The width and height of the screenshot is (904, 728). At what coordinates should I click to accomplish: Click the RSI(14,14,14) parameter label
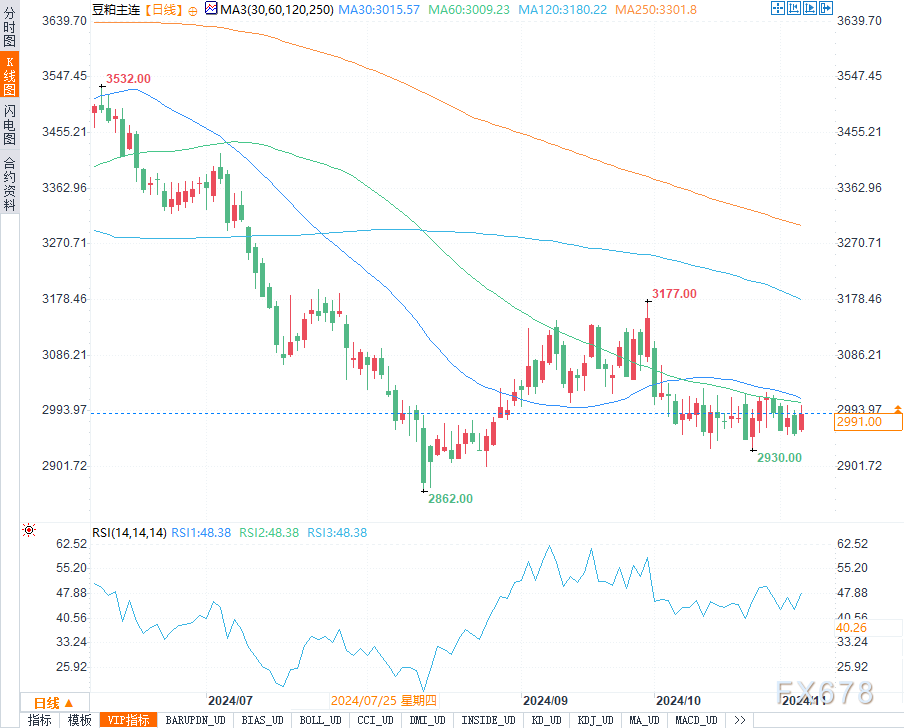pyautogui.click(x=129, y=533)
